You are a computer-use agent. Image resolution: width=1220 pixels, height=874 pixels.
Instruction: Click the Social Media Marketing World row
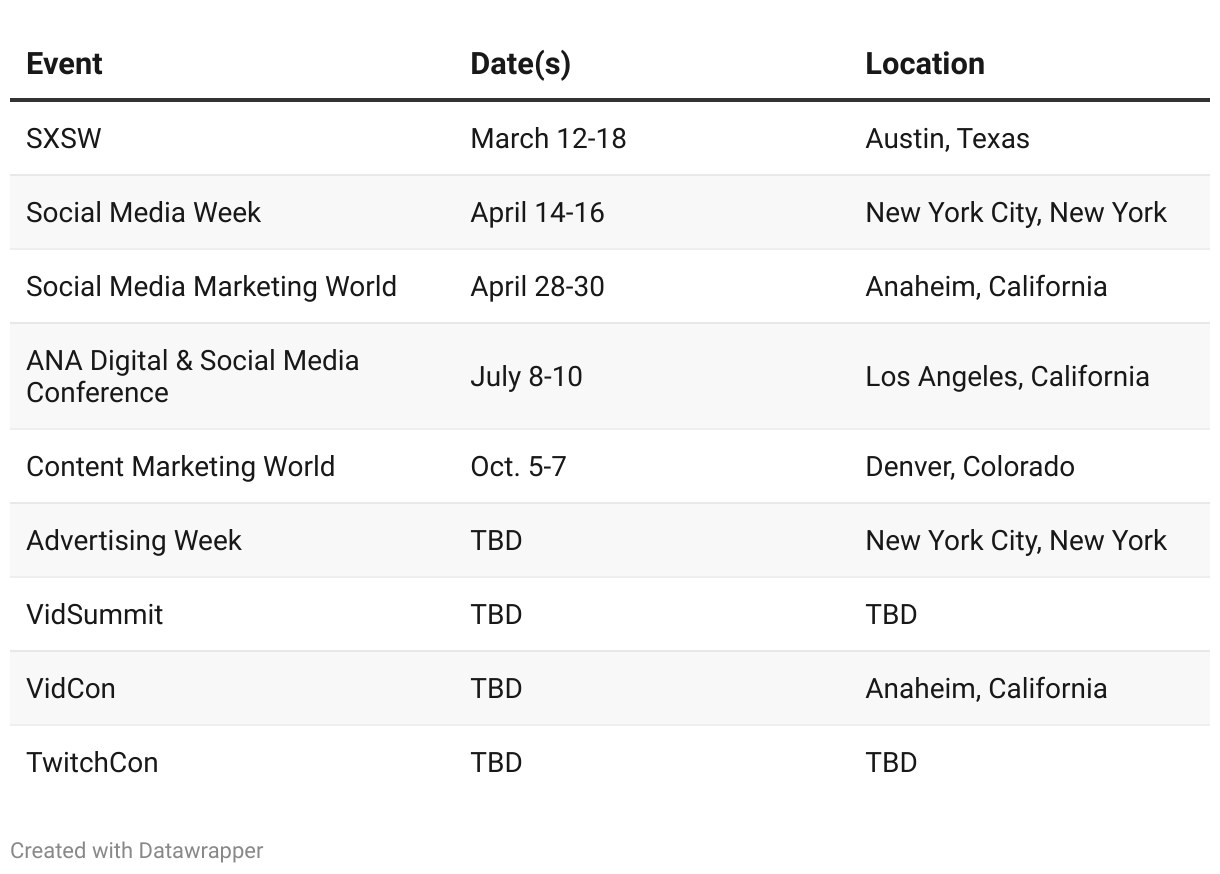tap(211, 286)
